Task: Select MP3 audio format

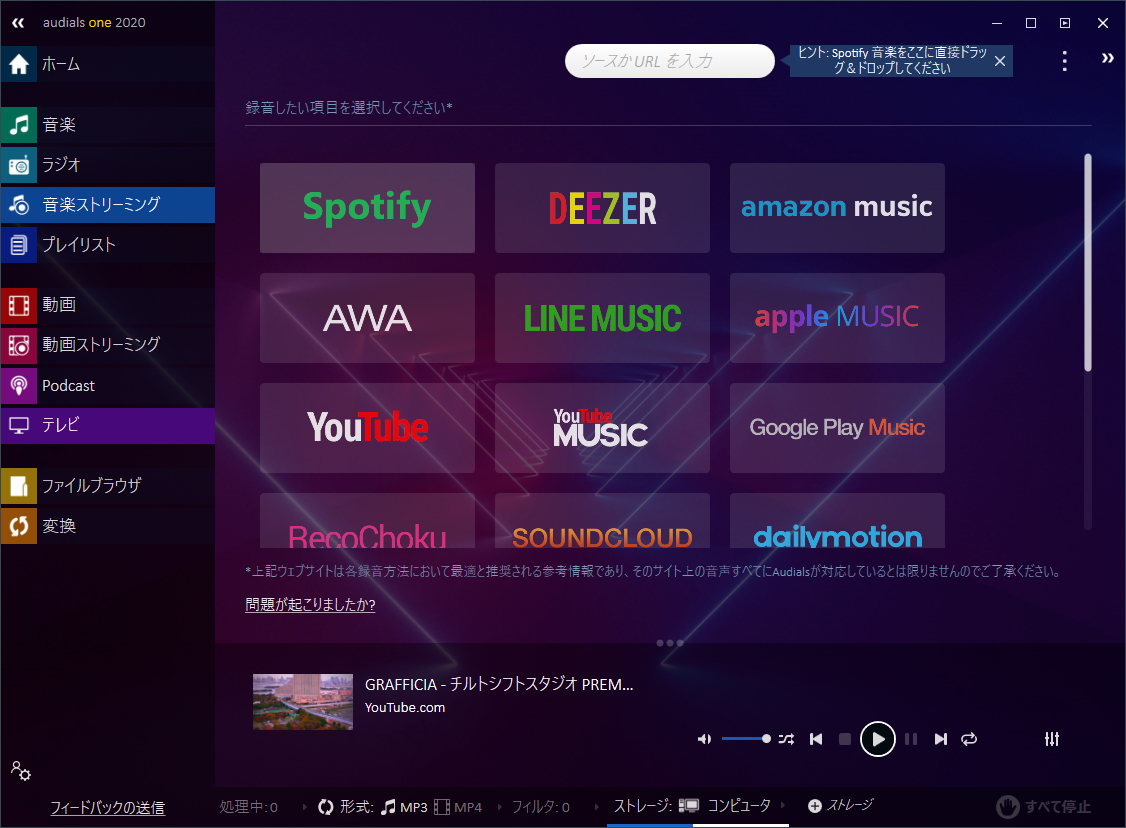Action: [x=404, y=807]
